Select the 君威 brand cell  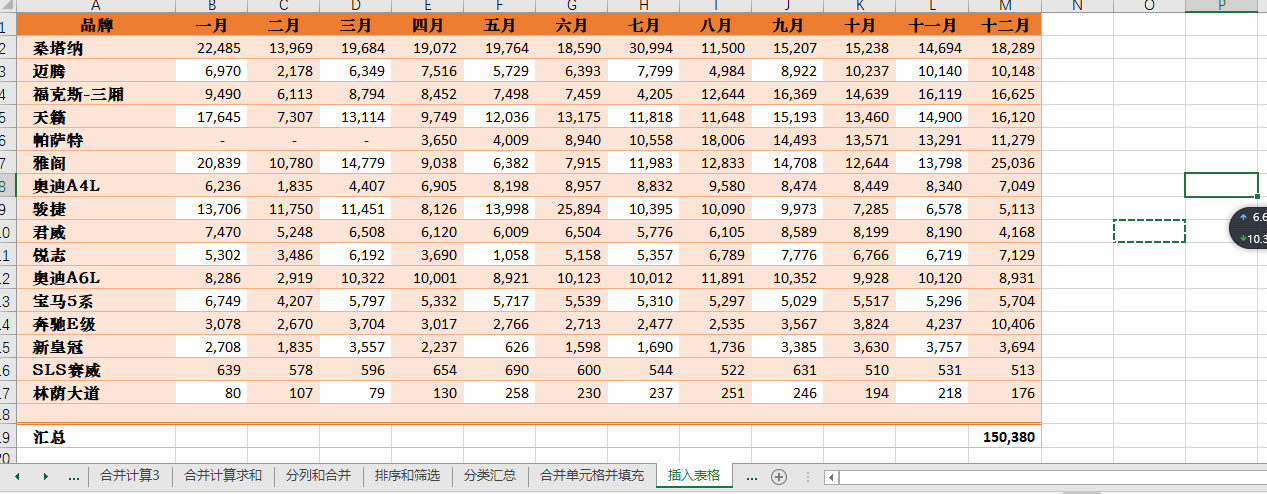(96, 232)
